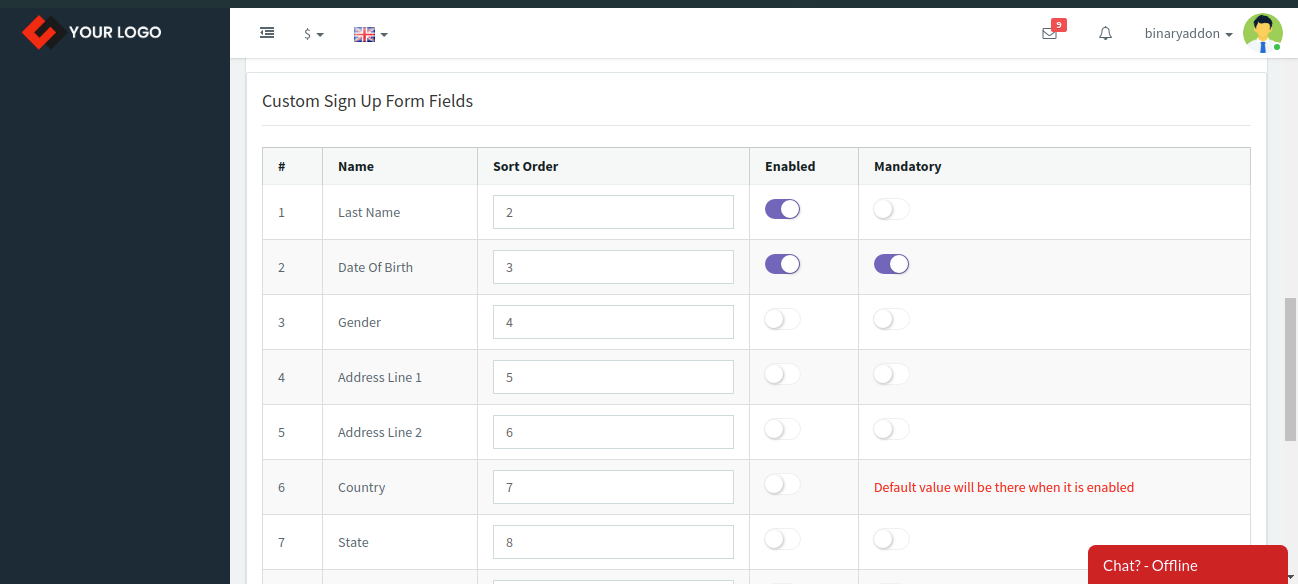Open the dollar currency dropdown
1298x584 pixels.
point(314,34)
